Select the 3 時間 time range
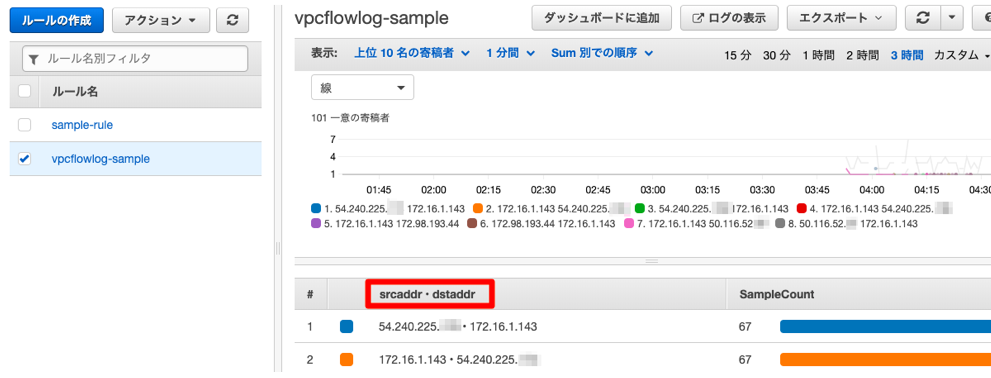Image resolution: width=991 pixels, height=378 pixels. coord(907,55)
